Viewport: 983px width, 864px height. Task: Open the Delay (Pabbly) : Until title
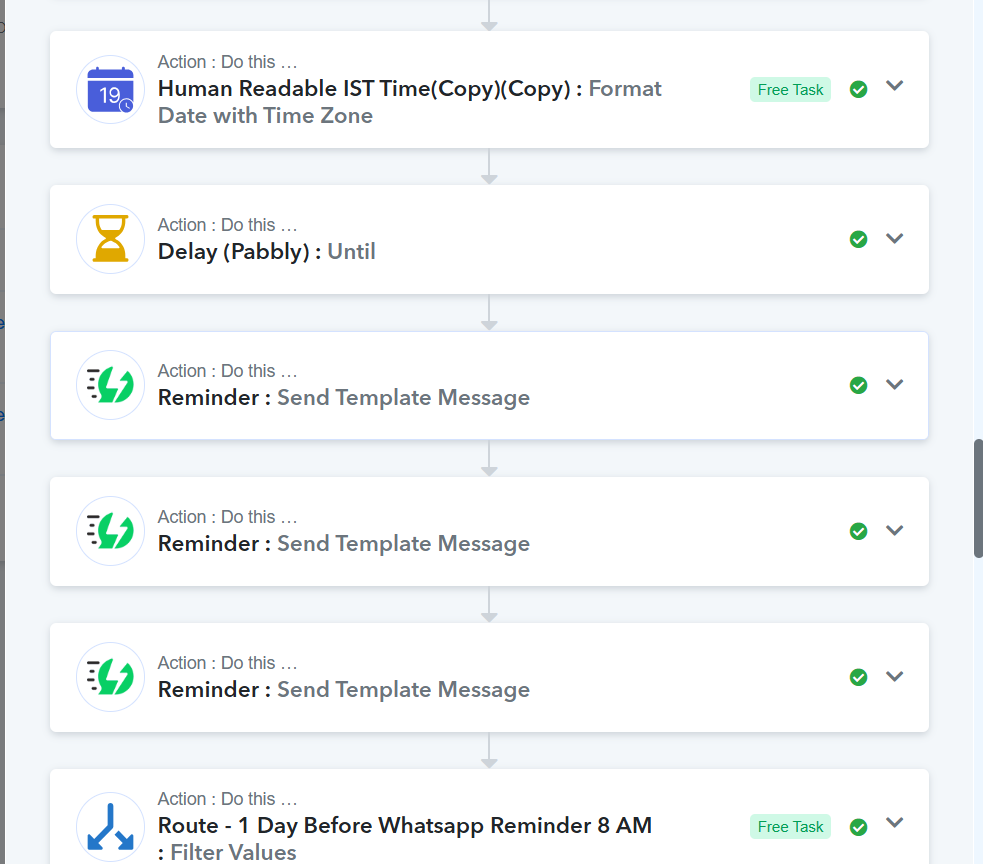[266, 251]
